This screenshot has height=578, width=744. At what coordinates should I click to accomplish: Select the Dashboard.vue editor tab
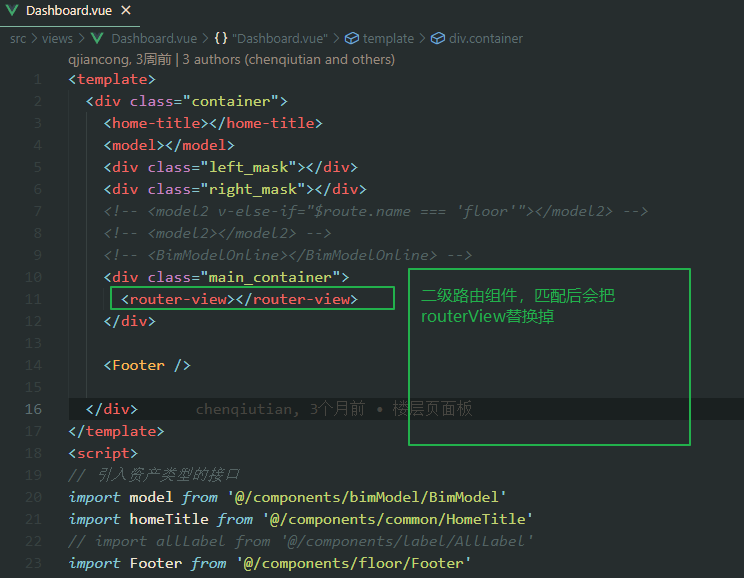click(x=70, y=11)
